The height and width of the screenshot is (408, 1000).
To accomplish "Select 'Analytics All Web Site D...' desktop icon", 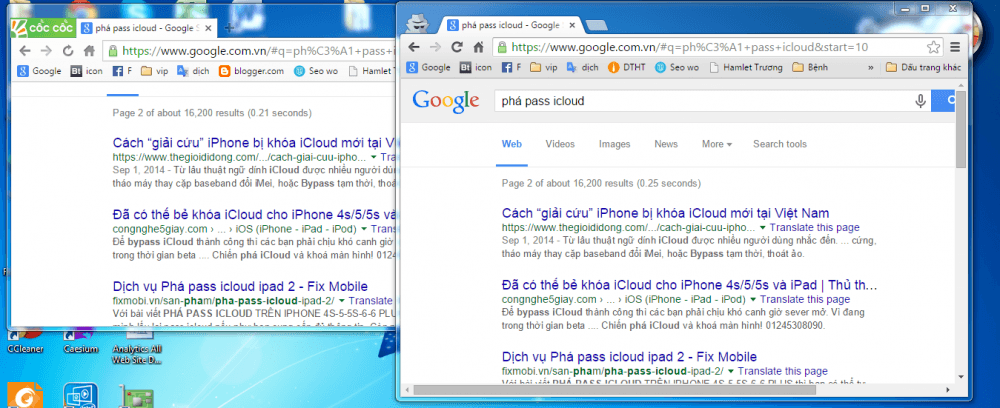I will pyautogui.click(x=137, y=349).
